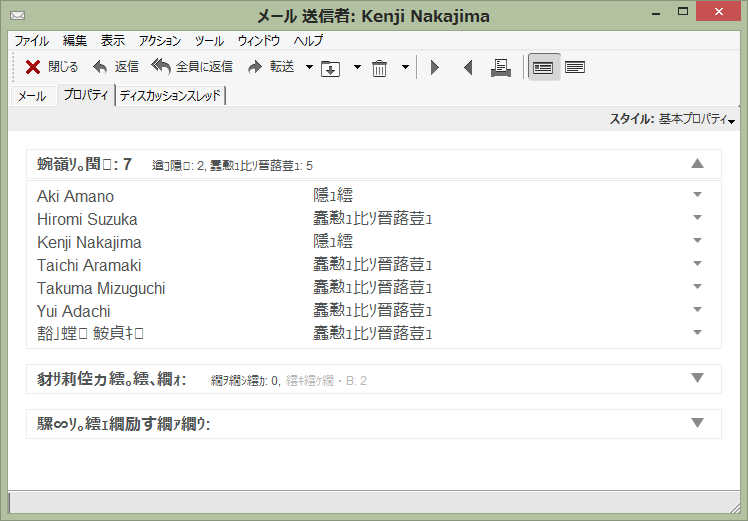Viewport: 748px width, 521px height.
Task: Click Kenji Nakajima in the recipient list
Action: pos(89,242)
